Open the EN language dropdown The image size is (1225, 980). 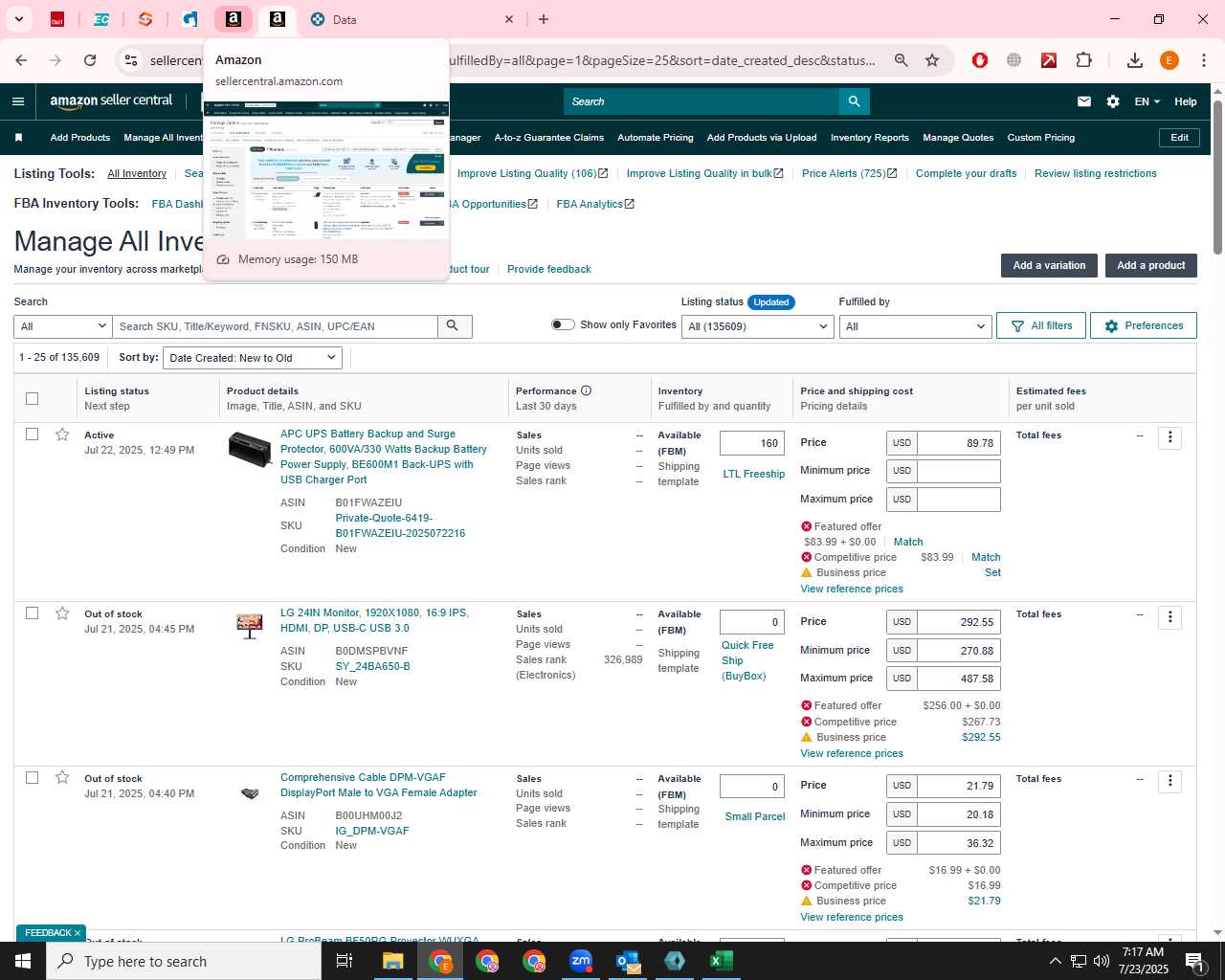1147,101
